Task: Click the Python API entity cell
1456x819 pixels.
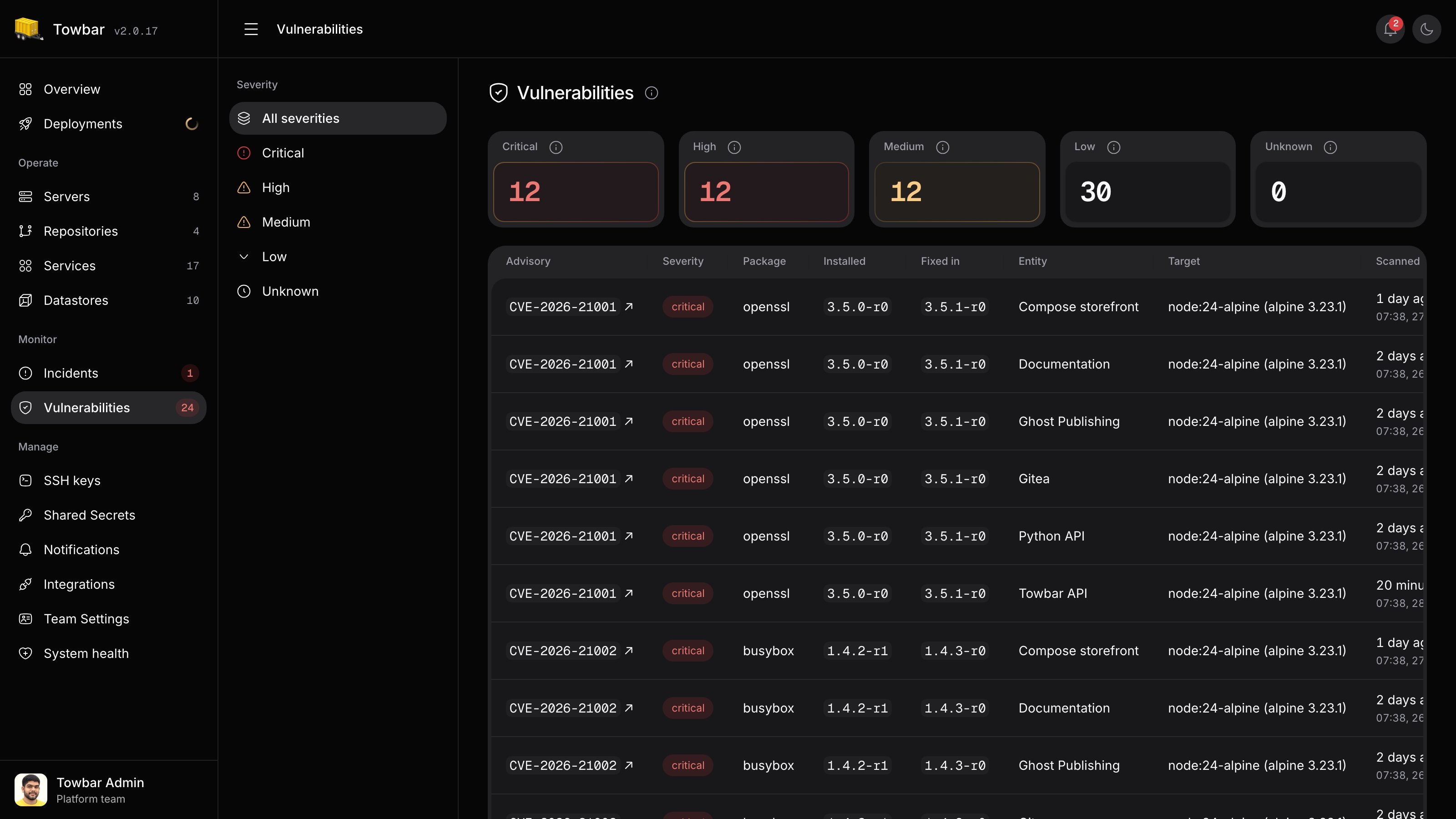Action: click(1052, 536)
